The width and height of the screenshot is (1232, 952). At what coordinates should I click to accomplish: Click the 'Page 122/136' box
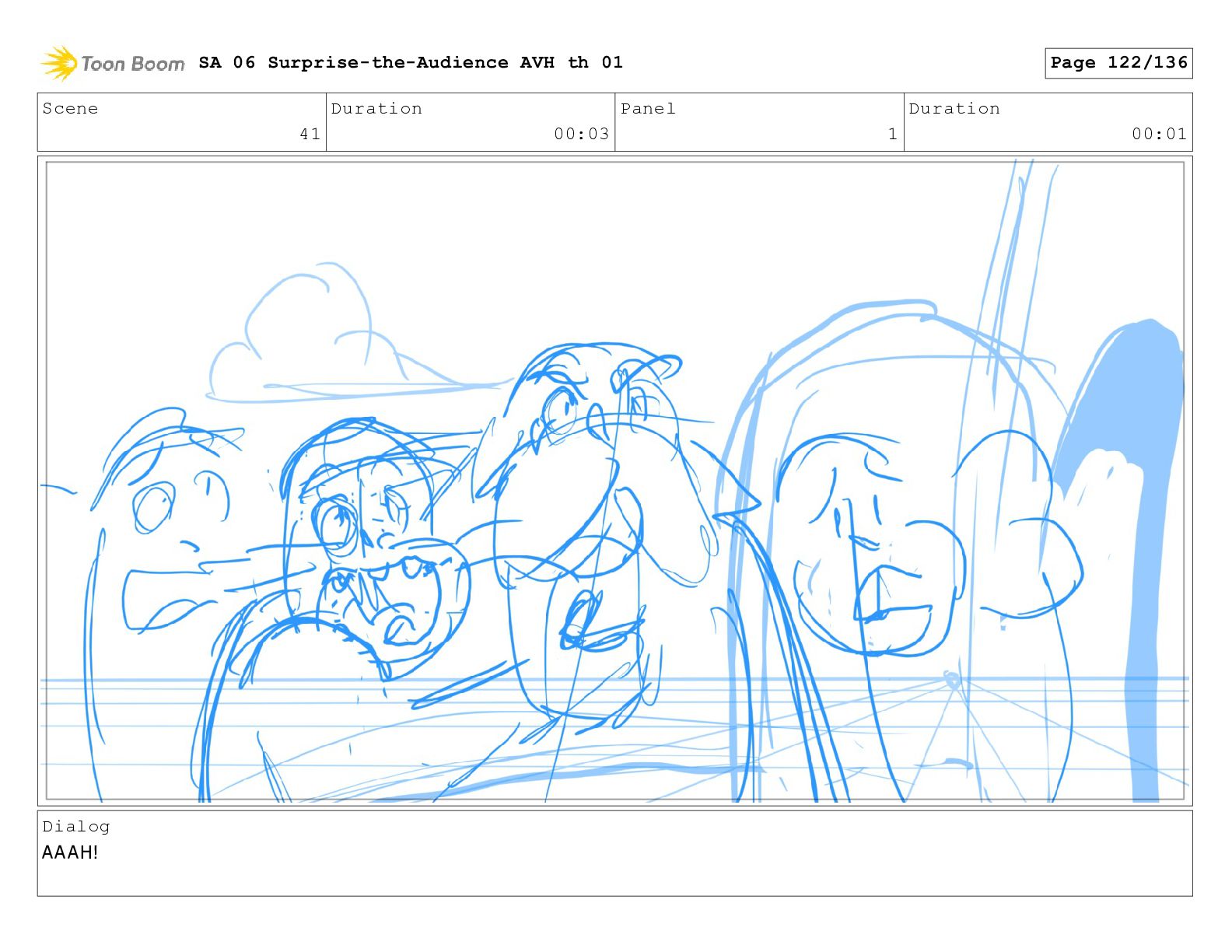pos(1118,63)
